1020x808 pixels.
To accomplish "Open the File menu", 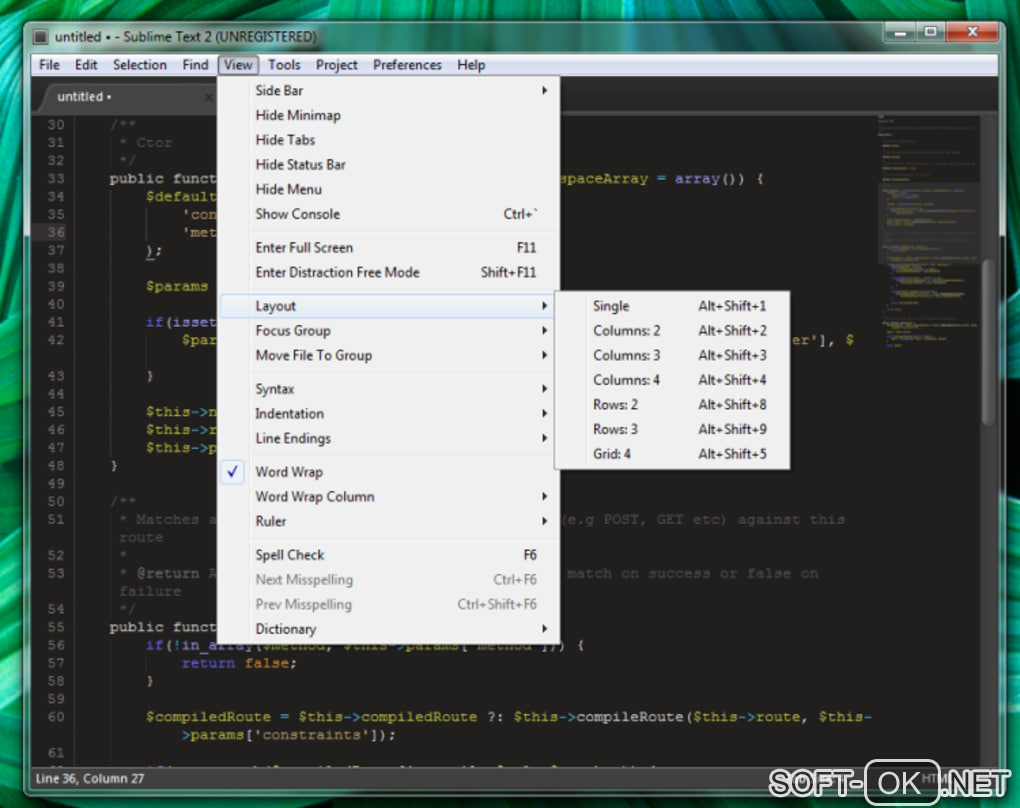I will pyautogui.click(x=49, y=65).
